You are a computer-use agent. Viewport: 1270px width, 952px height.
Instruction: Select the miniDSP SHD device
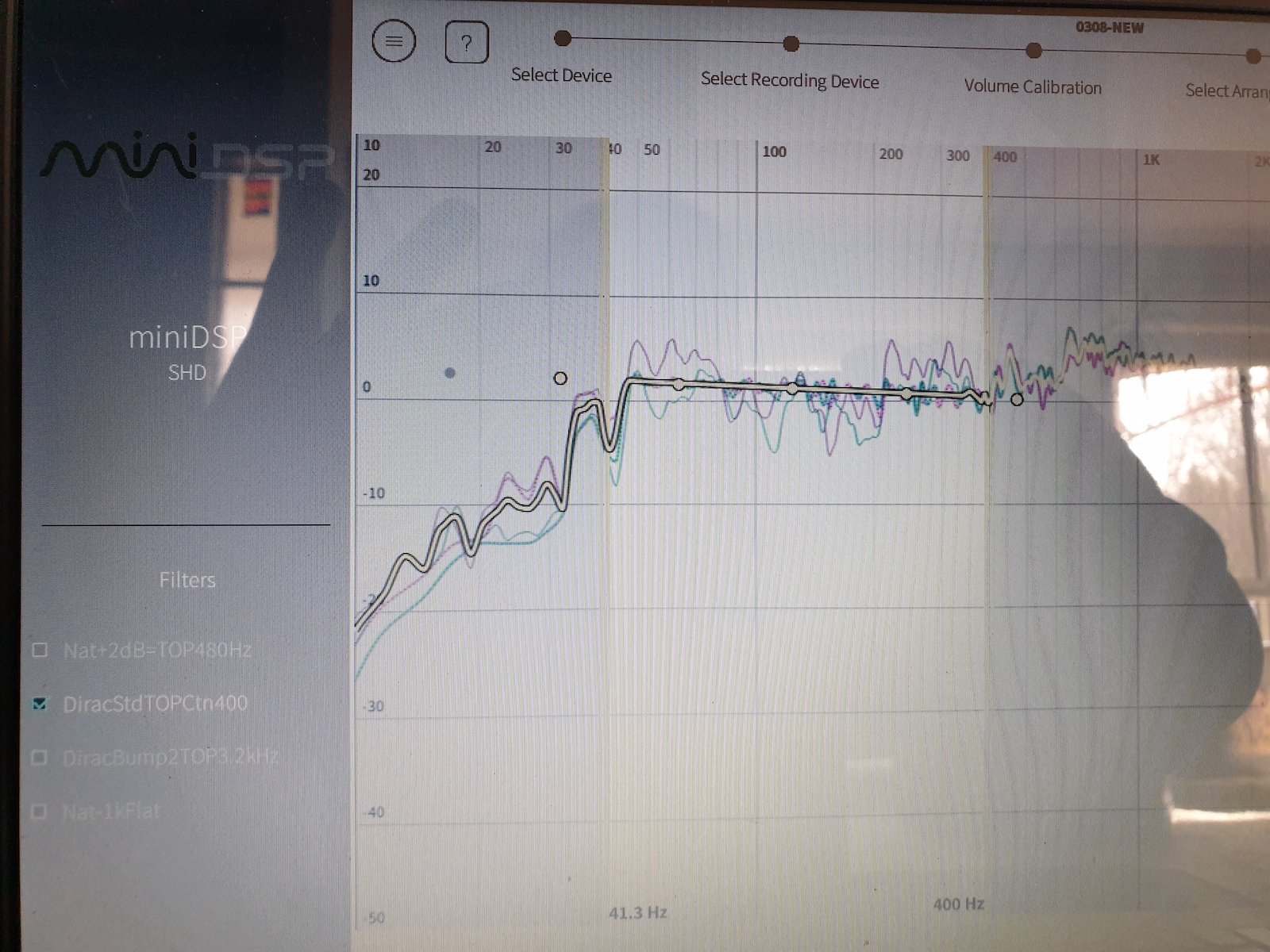187,351
